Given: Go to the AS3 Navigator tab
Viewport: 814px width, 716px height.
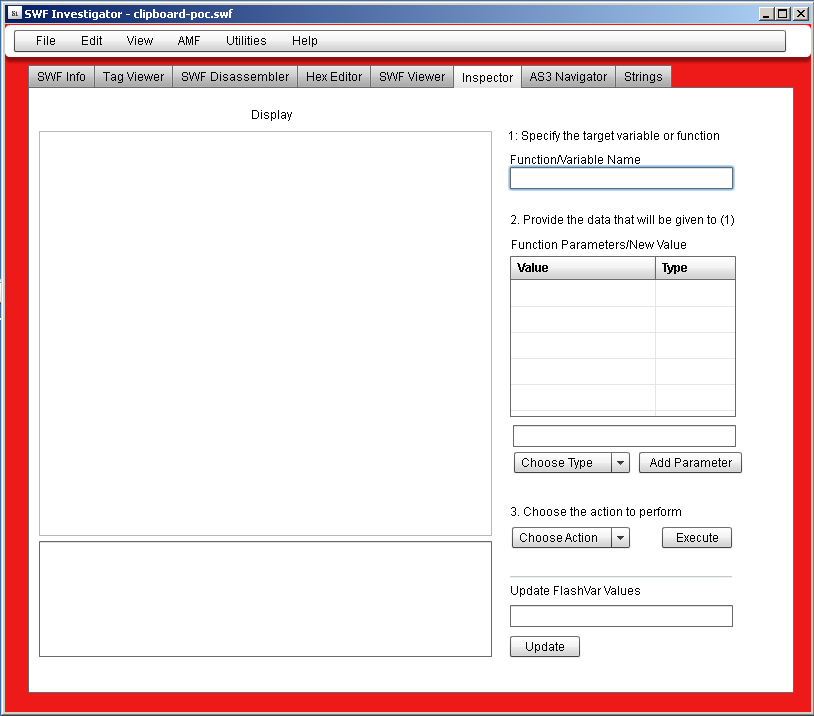Looking at the screenshot, I should 568,77.
